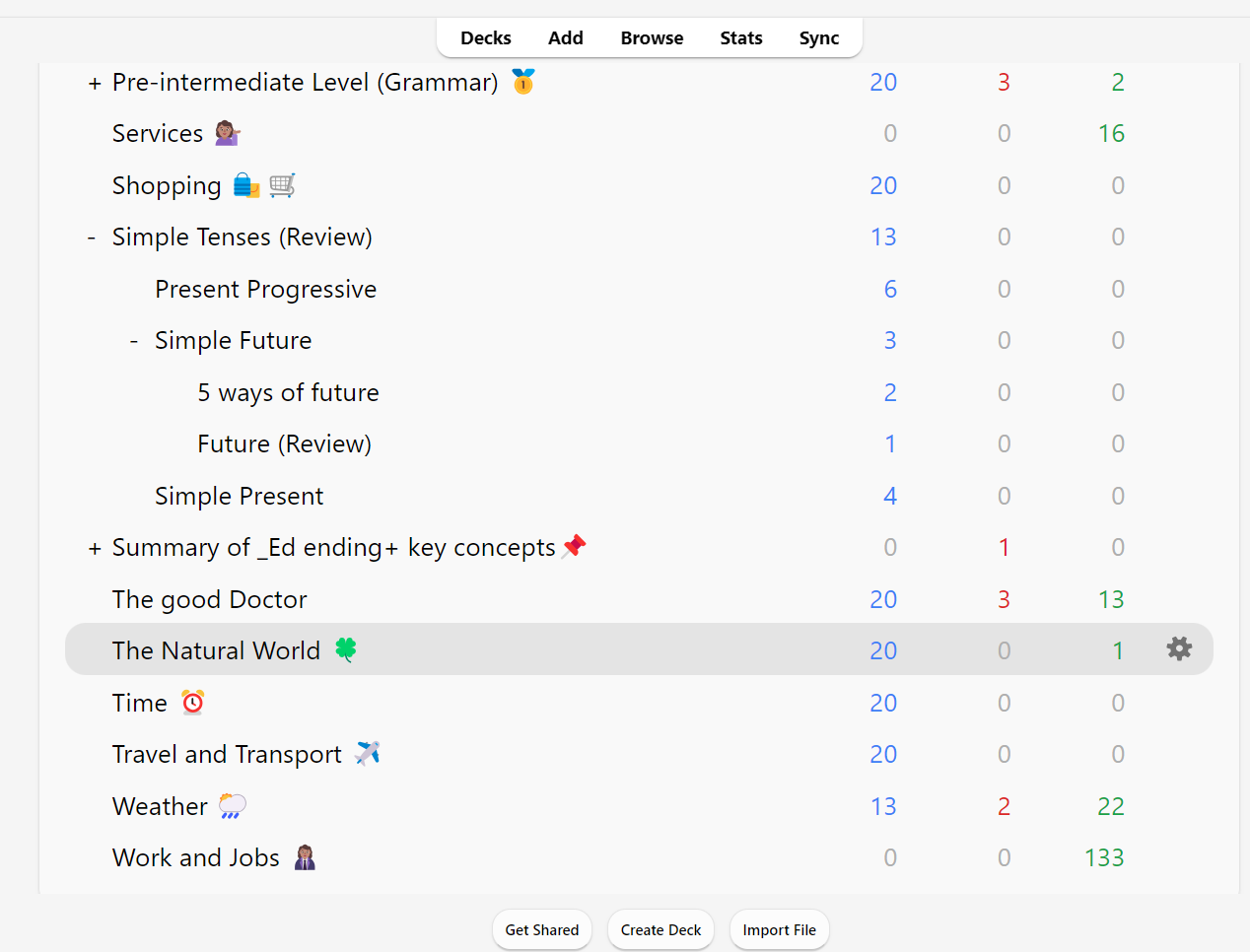Open the Weather deck
The height and width of the screenshot is (952, 1250).
pyautogui.click(x=160, y=807)
